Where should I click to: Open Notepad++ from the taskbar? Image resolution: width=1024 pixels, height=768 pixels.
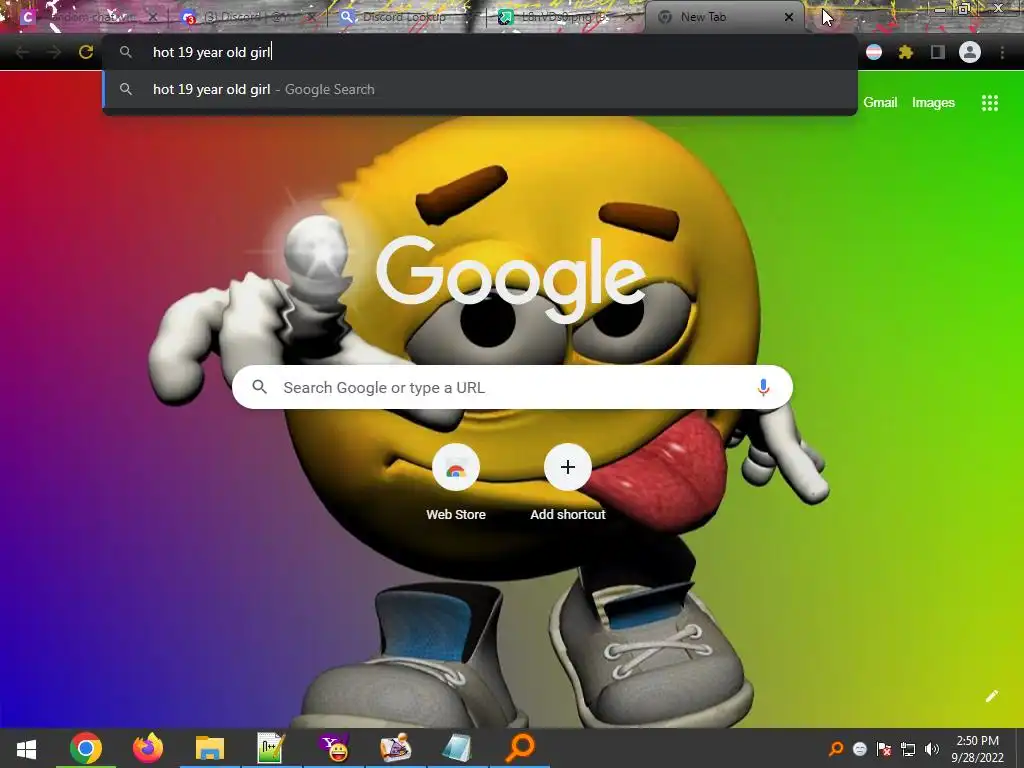(271, 748)
